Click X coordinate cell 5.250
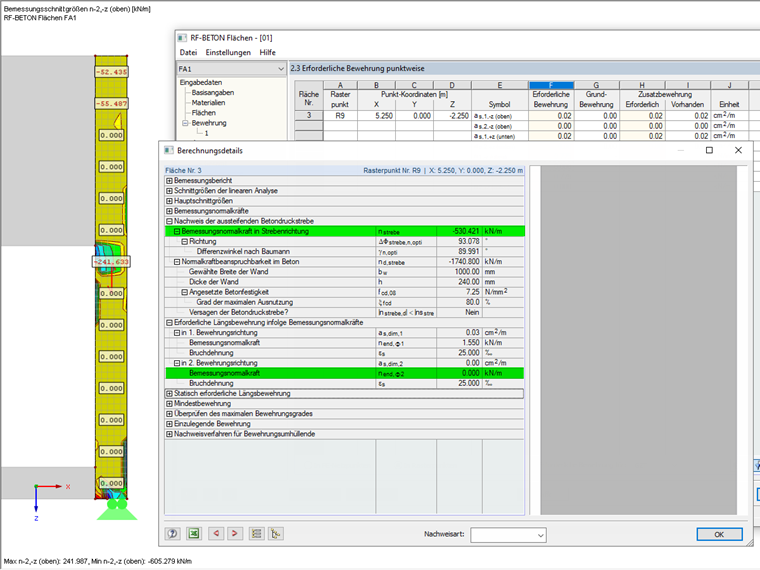This screenshot has width=760, height=570. coord(376,116)
